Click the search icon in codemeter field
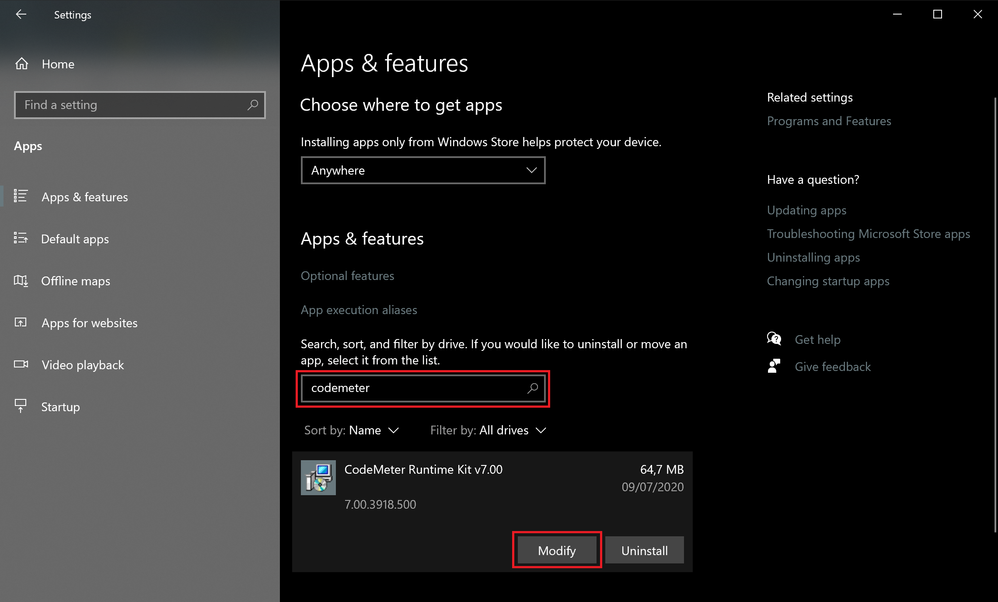 [x=533, y=388]
